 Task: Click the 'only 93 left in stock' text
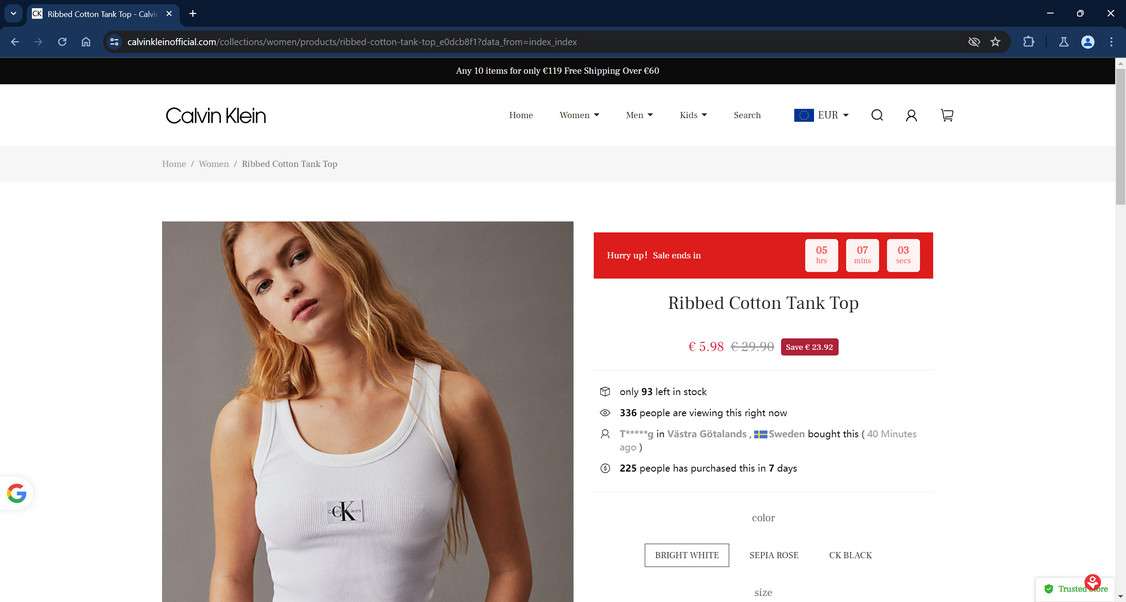coord(663,392)
